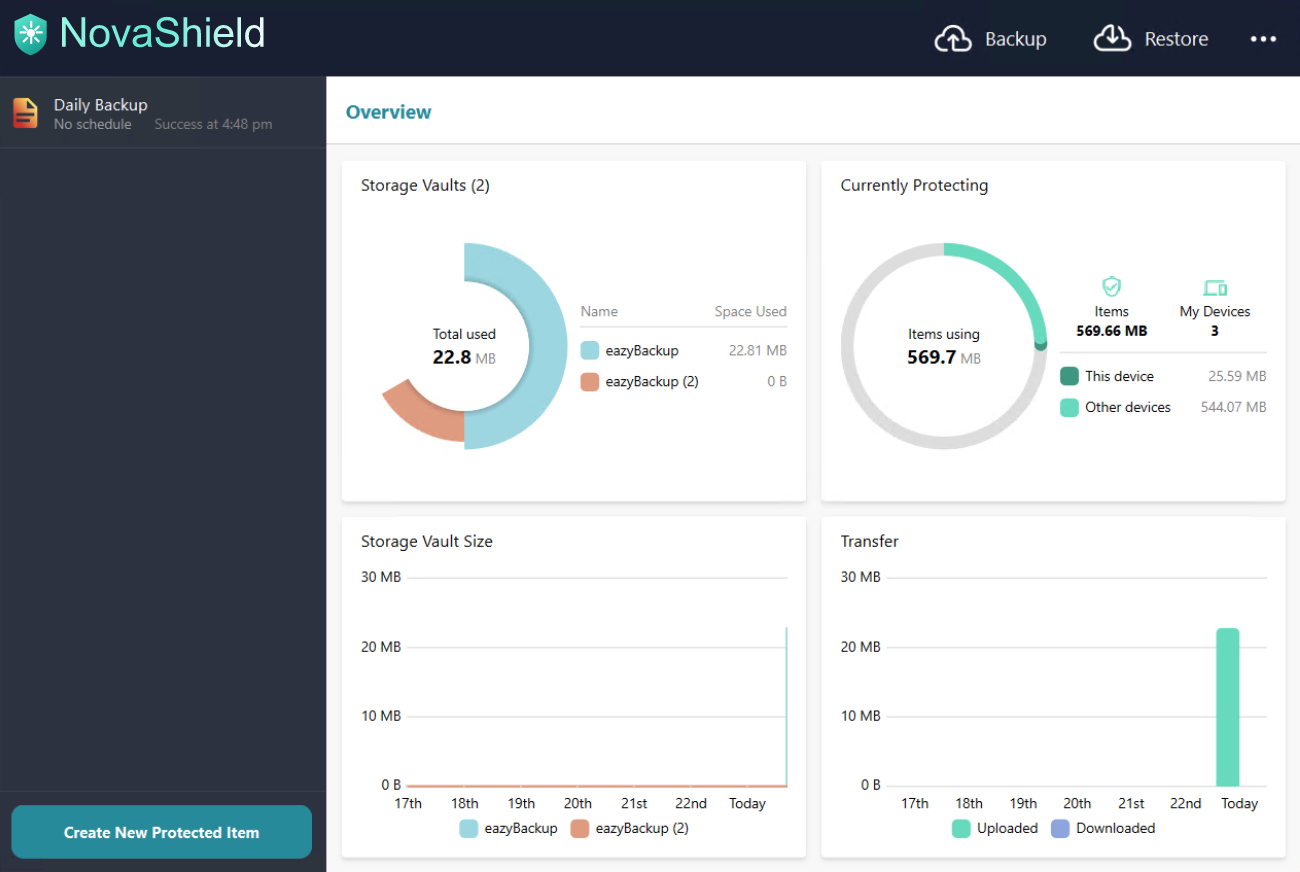Open the Overview heading tab
1300x872 pixels.
pos(388,112)
